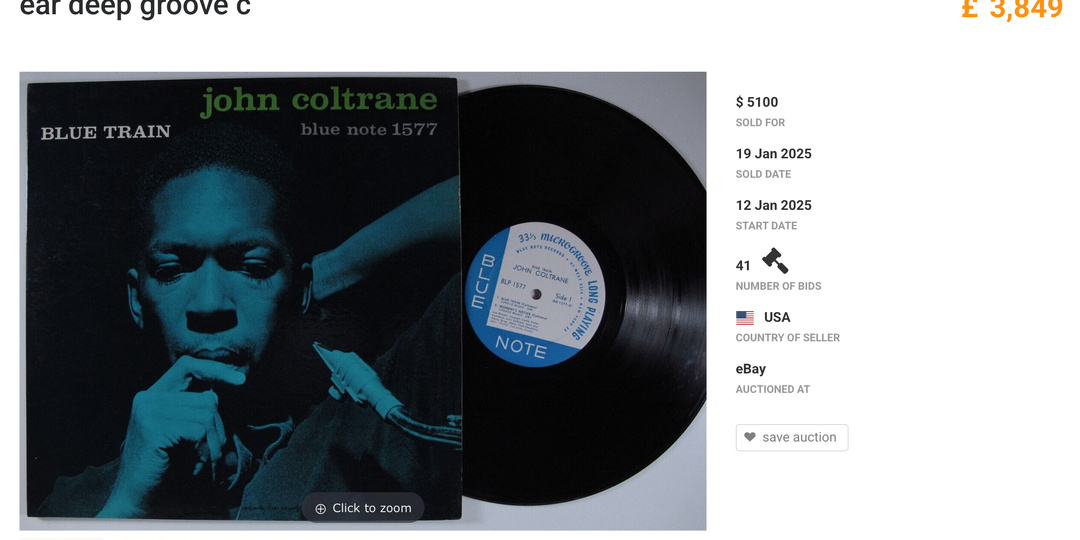
Task: Click the green 'john coltrane' cover text
Action: [319, 101]
